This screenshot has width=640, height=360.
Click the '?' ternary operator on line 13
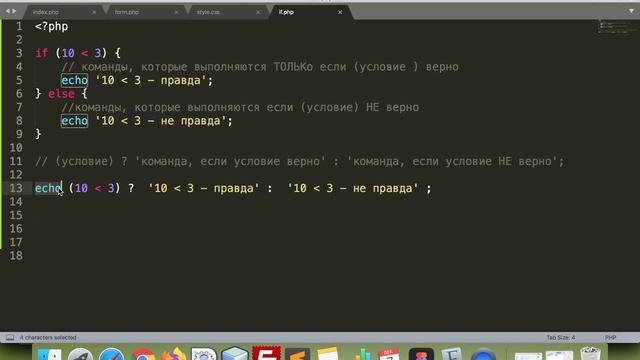131,188
